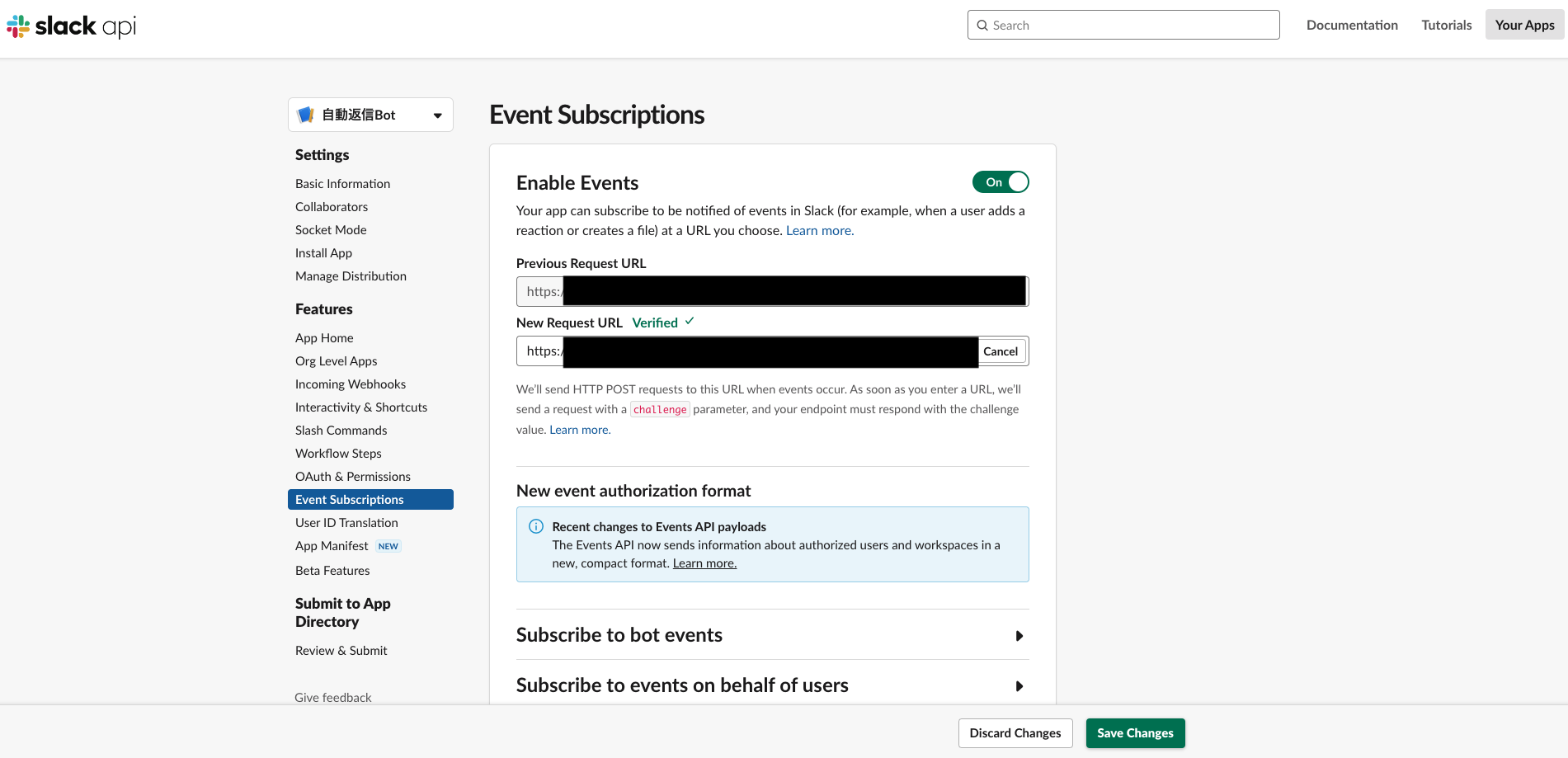Open Learn more link in payload notice
Viewport: 1568px width, 758px height.
(x=704, y=563)
